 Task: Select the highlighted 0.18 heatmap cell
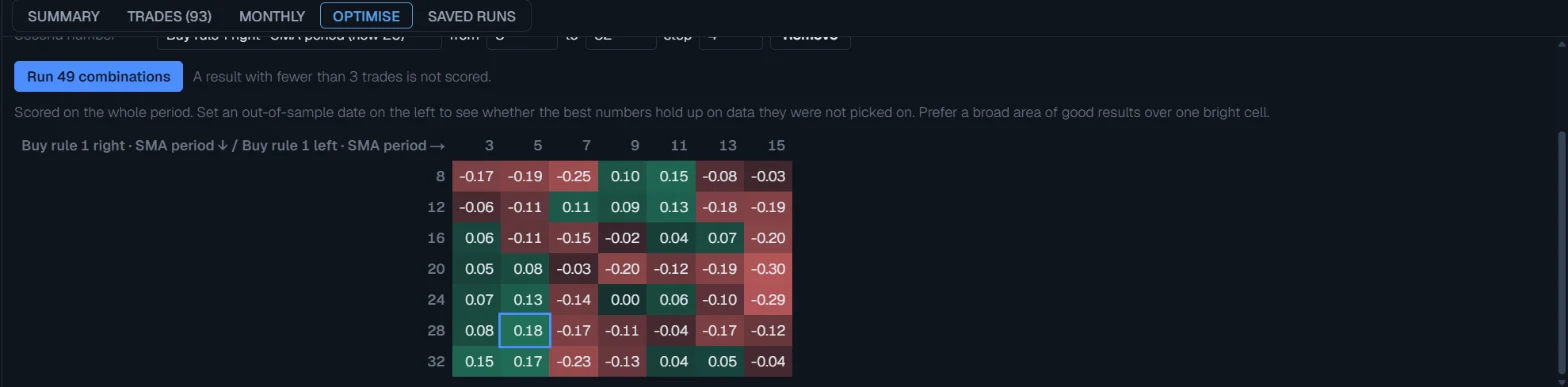[525, 330]
